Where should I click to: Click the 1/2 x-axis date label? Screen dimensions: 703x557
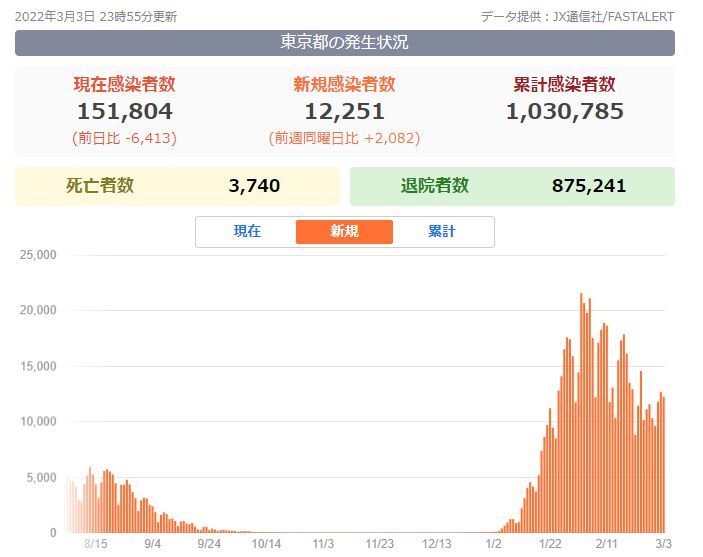coord(493,544)
